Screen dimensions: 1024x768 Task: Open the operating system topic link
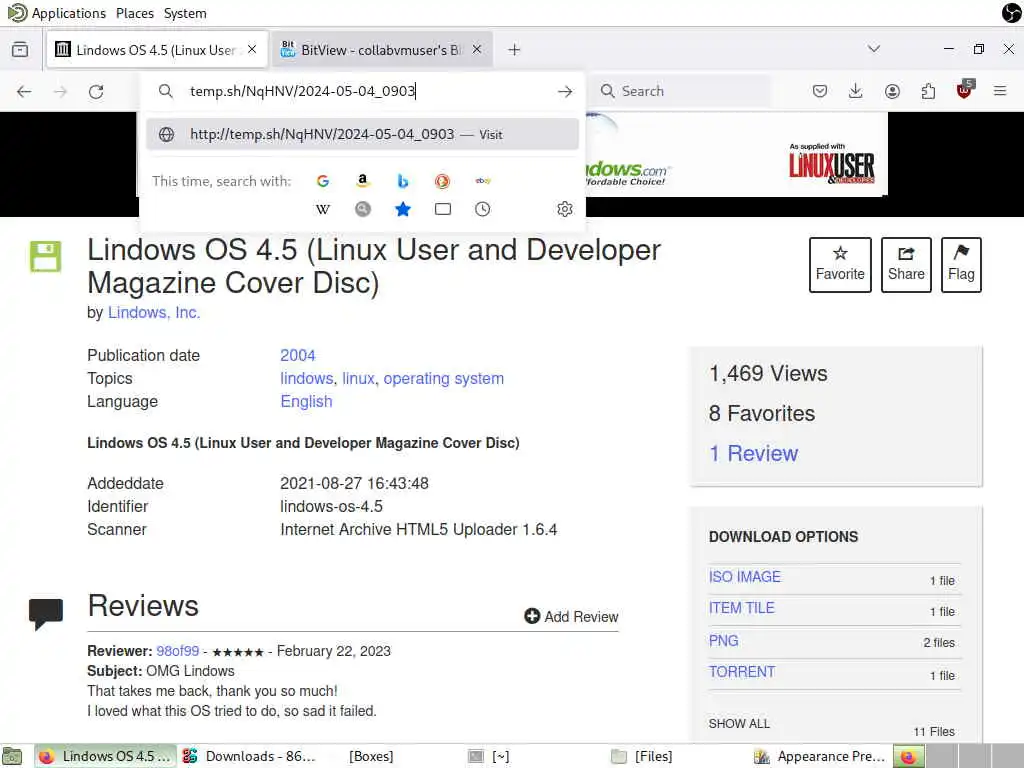pos(443,378)
